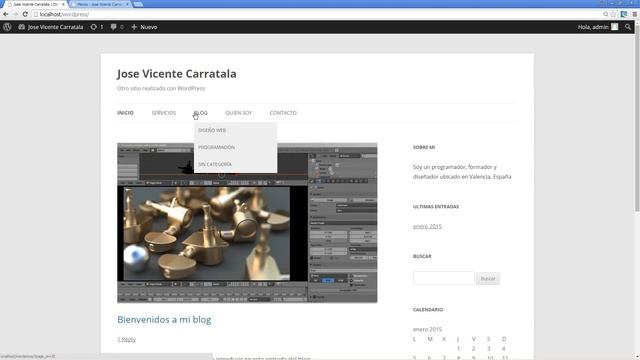Select day 4 in the calendar
This screenshot has height=360, width=640.
(x=504, y=349)
